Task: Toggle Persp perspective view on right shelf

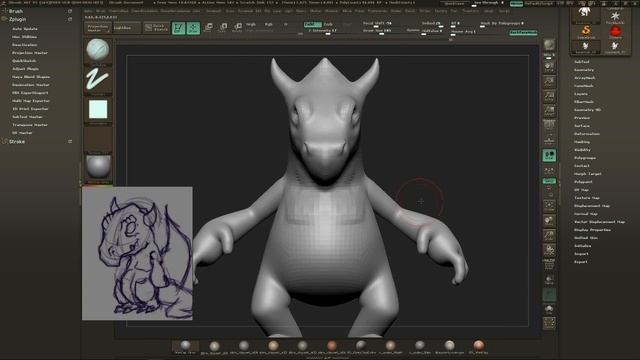Action: click(549, 124)
